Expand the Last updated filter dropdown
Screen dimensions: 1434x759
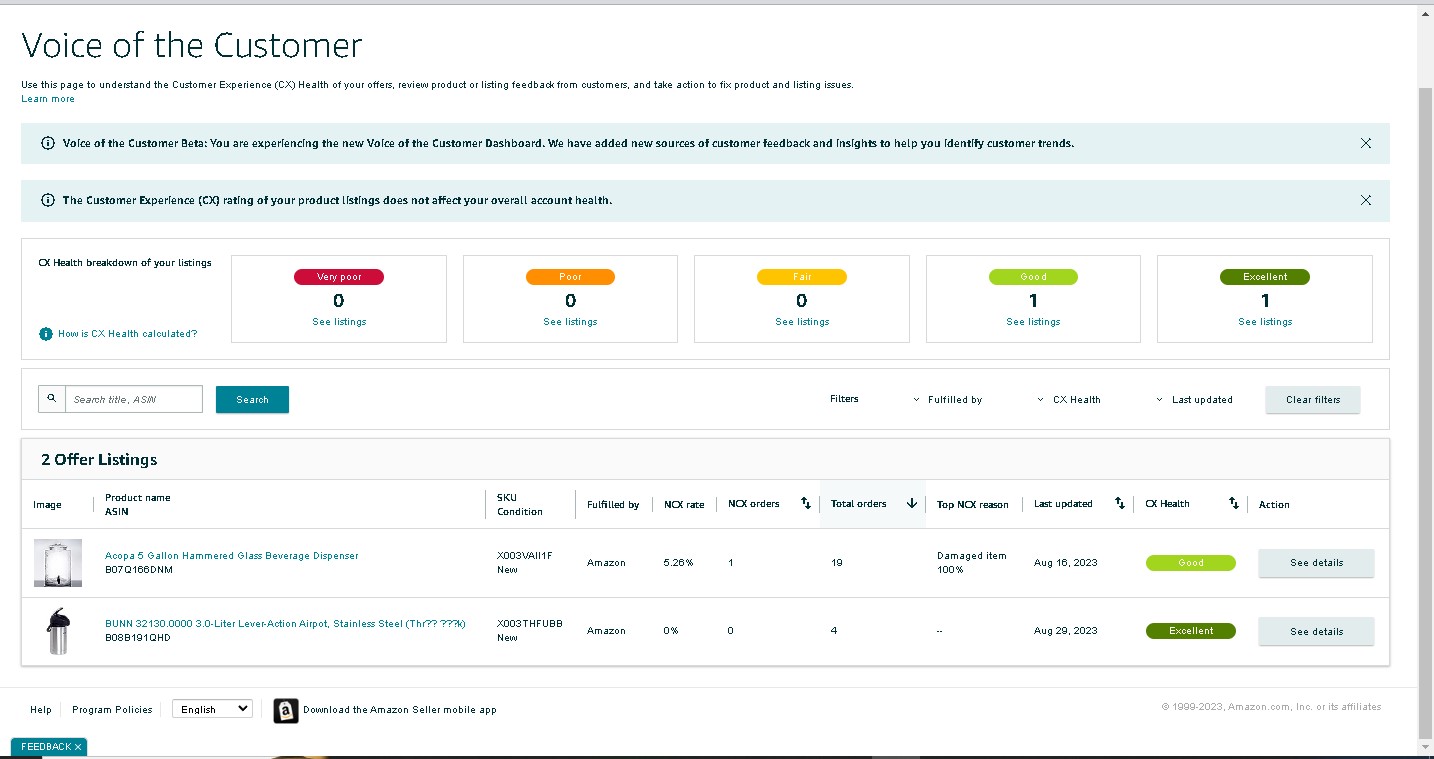[1194, 399]
